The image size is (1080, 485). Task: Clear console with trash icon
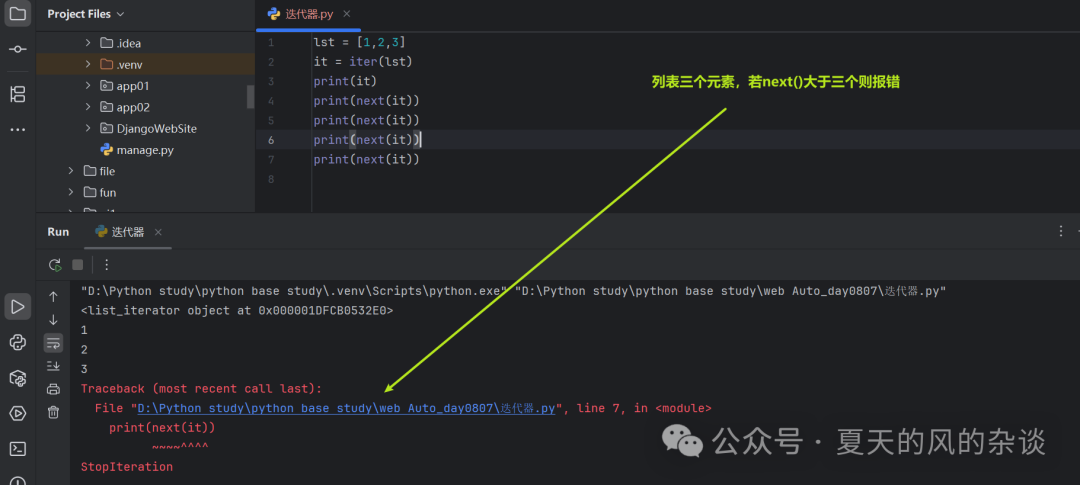point(53,412)
